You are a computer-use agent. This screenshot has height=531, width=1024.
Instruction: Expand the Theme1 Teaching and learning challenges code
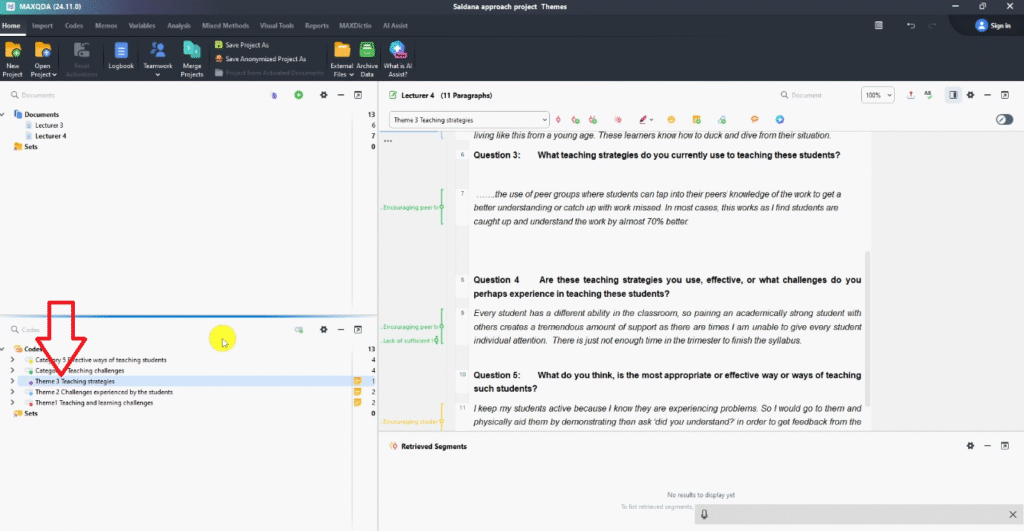click(x=12, y=403)
